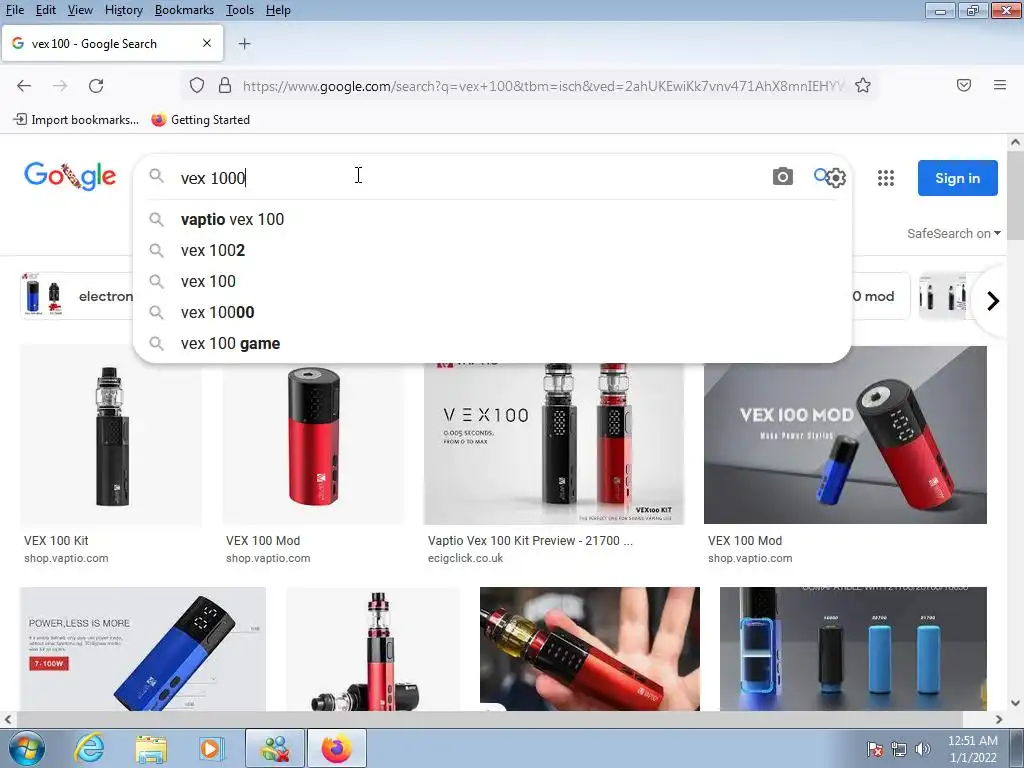Click the search box containing 'vex 1000'
This screenshot has height=768, width=1024.
pos(470,178)
